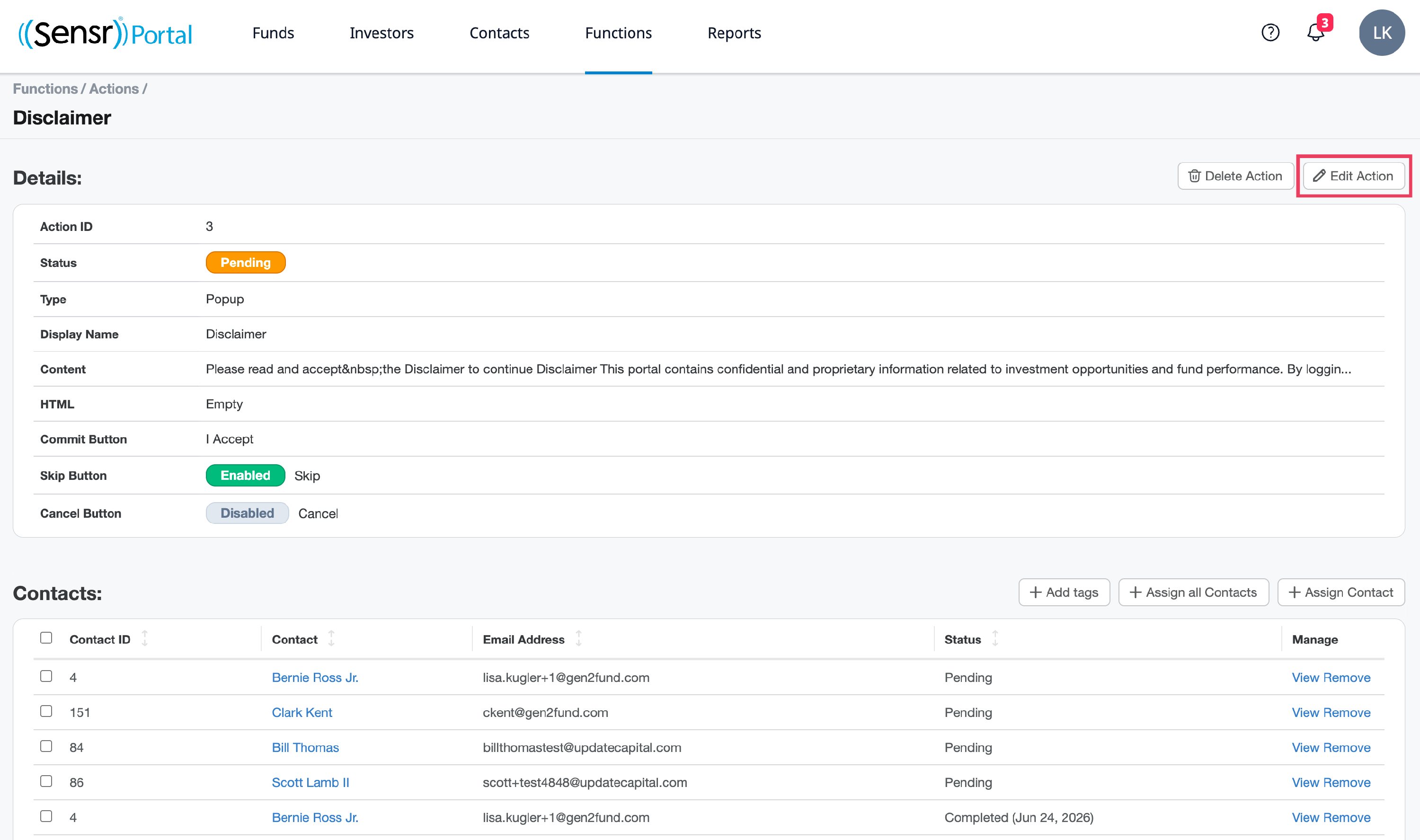1420x840 pixels.
Task: Open Bernie Ross Jr. link in pending row
Action: pos(315,678)
